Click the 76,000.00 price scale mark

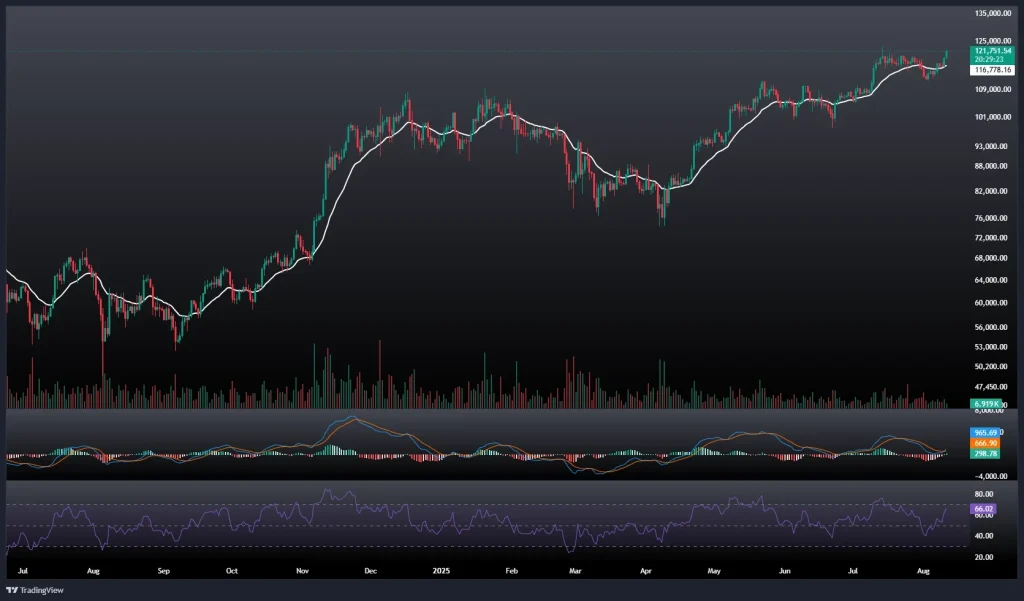(x=992, y=218)
